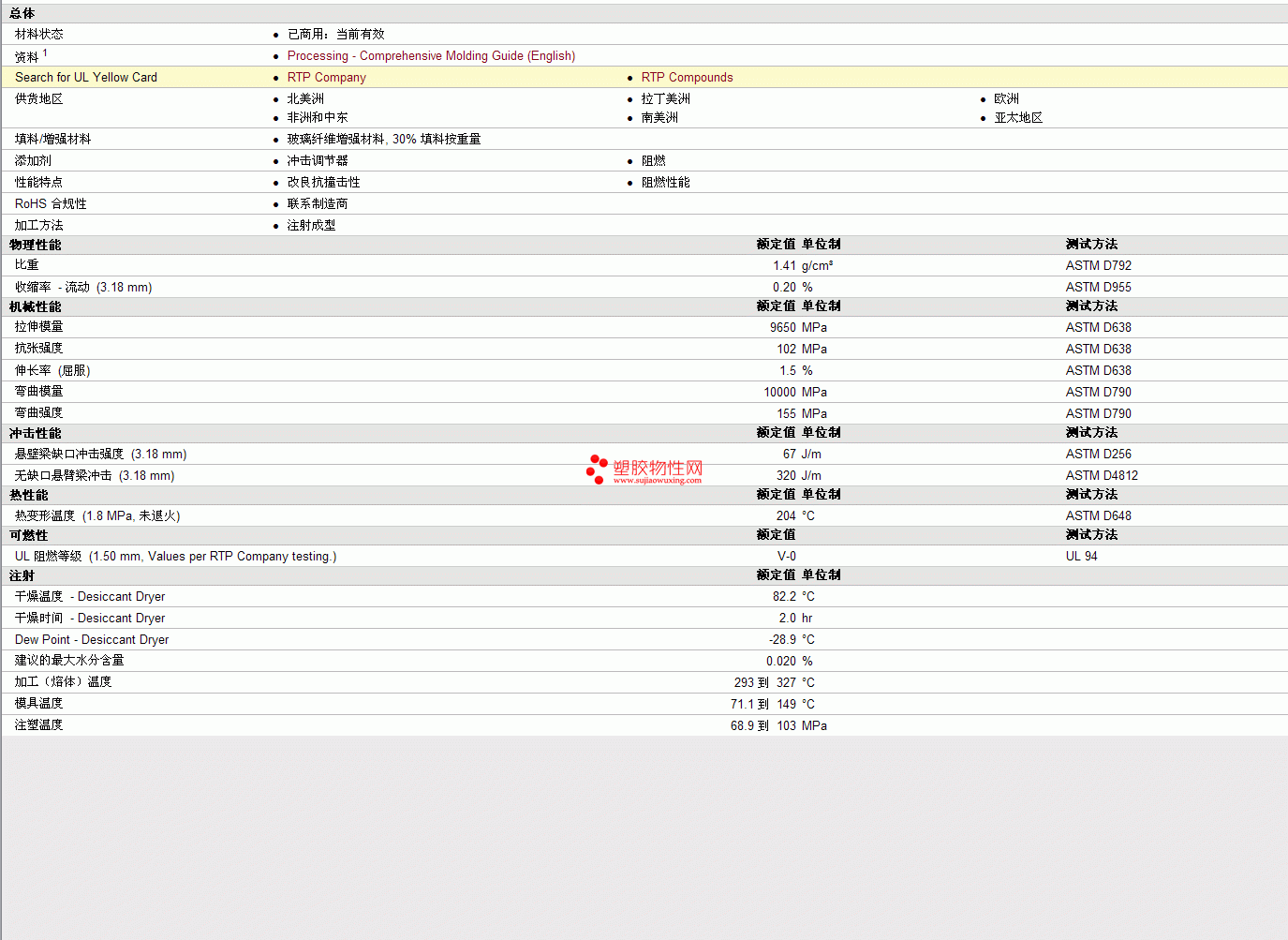Click the 资料 row label
Screen dimensions: 1288x940
click(x=27, y=56)
